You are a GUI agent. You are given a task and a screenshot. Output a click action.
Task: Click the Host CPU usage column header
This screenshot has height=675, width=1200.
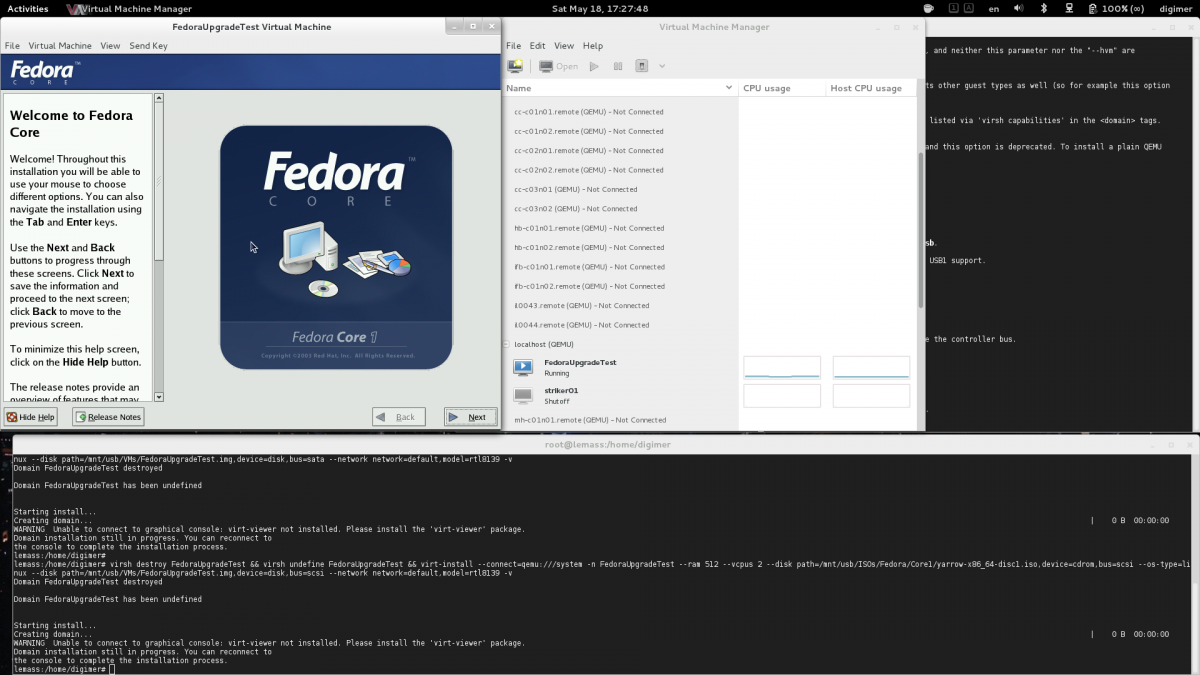coord(866,88)
